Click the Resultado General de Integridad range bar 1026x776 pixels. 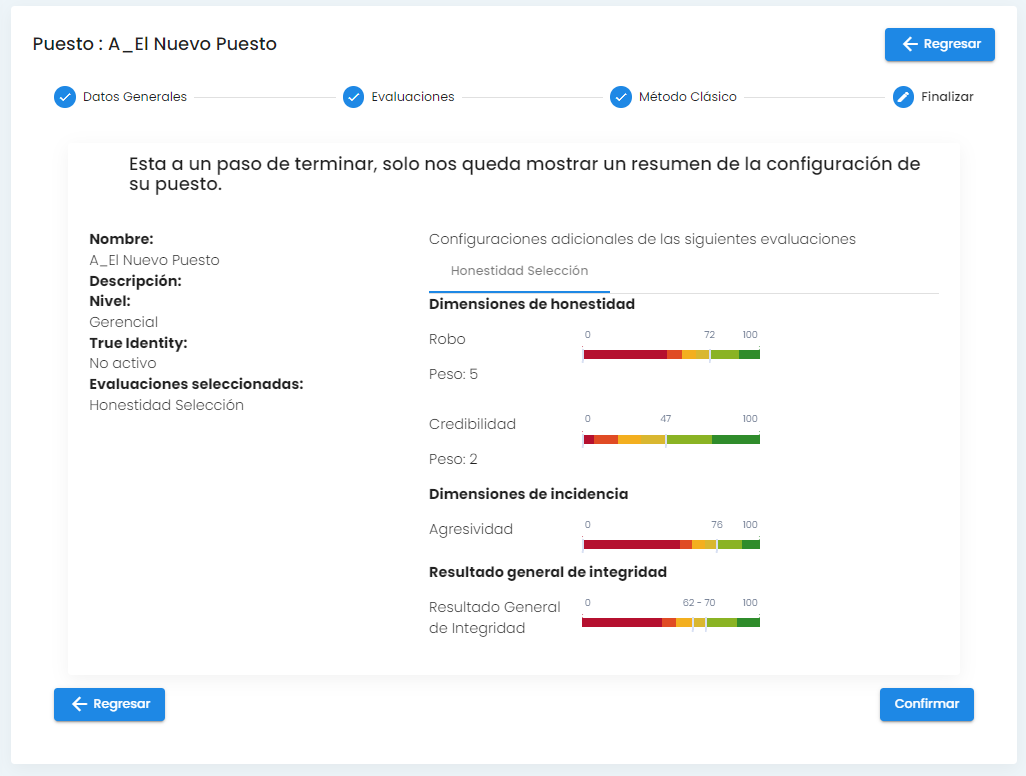[x=671, y=622]
